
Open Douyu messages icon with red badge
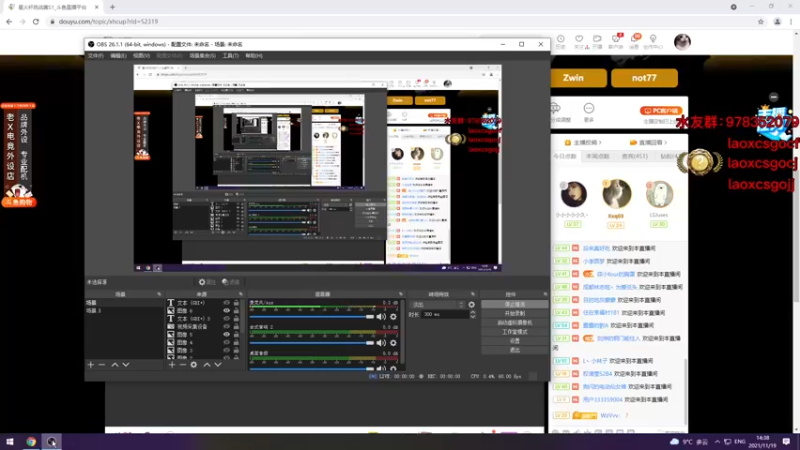click(635, 39)
